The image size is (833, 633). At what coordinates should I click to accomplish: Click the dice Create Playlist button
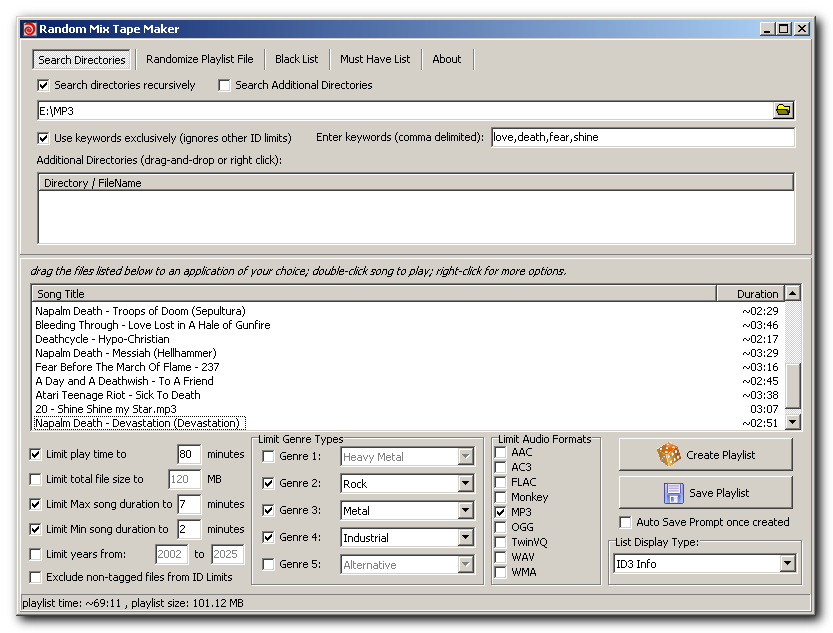coord(705,455)
